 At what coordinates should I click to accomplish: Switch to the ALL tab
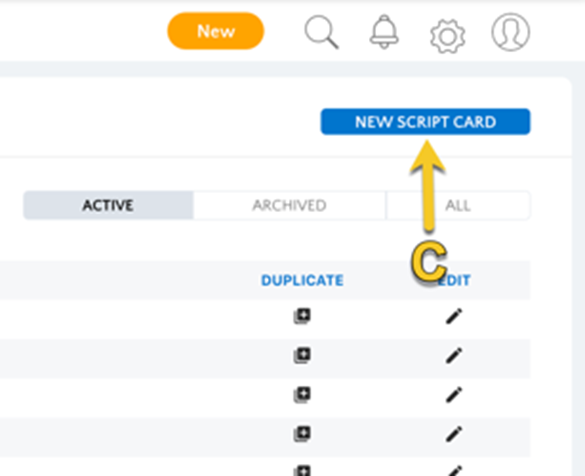point(458,205)
